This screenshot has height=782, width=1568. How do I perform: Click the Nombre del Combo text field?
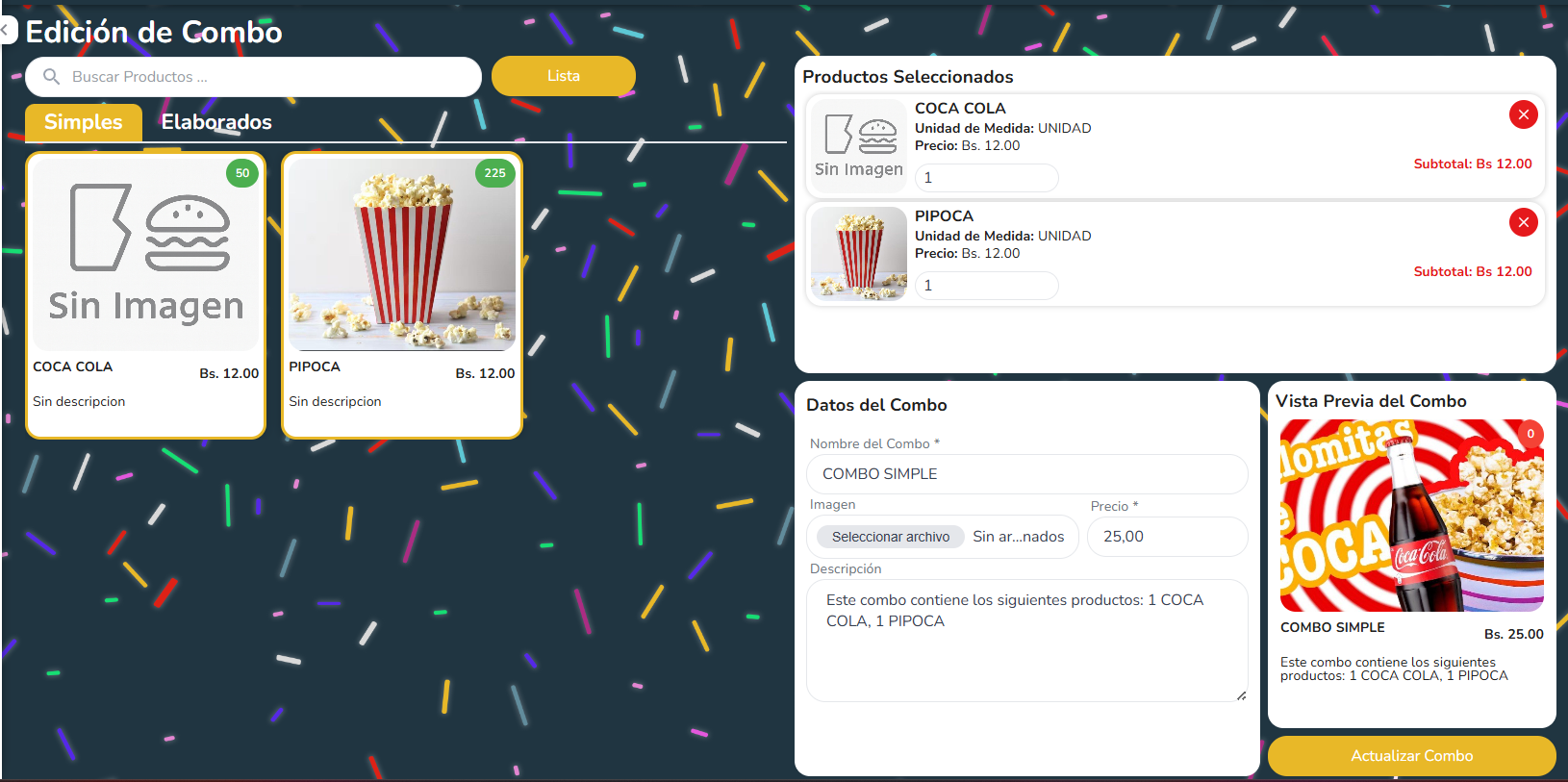click(1026, 474)
